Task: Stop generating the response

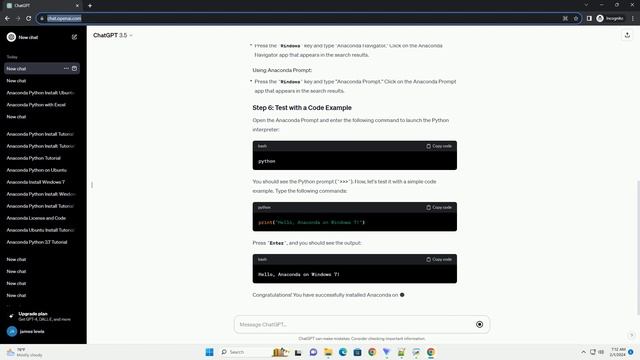Action: 480,324
